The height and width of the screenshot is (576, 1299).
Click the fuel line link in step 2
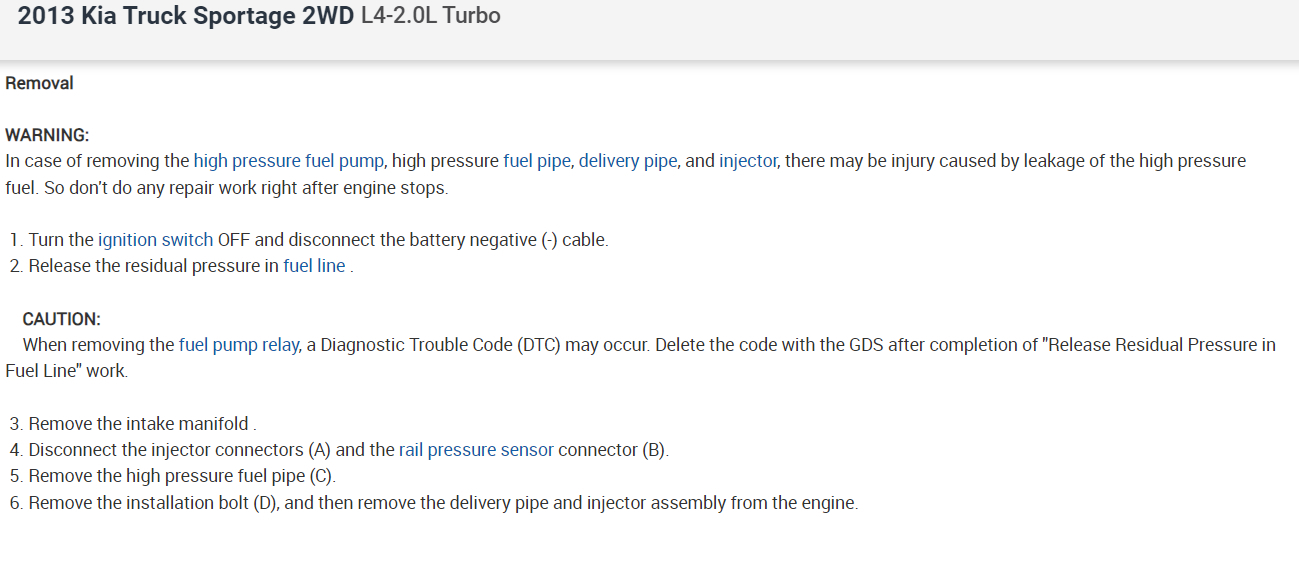click(314, 266)
